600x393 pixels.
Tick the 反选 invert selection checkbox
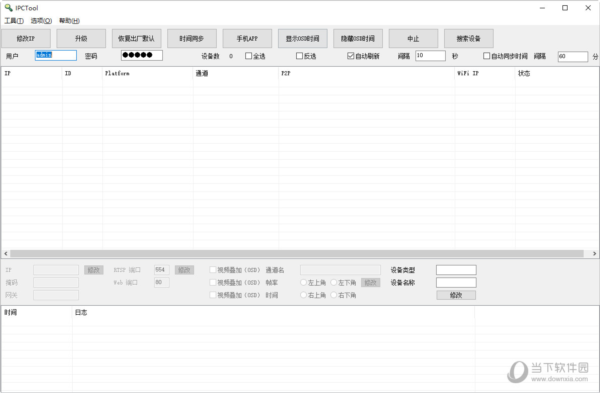pyautogui.click(x=300, y=56)
